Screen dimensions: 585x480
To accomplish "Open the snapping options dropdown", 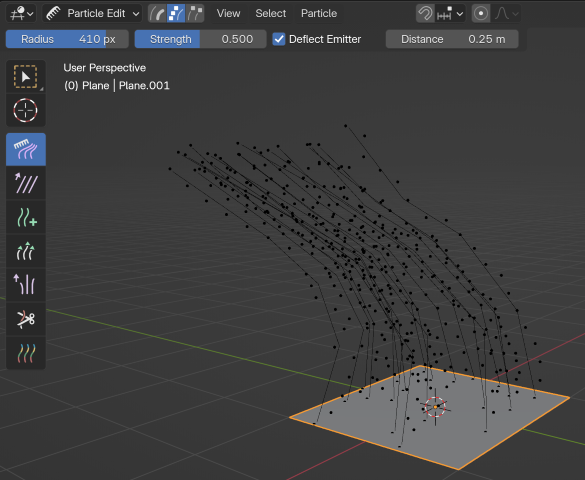I will 450,14.
